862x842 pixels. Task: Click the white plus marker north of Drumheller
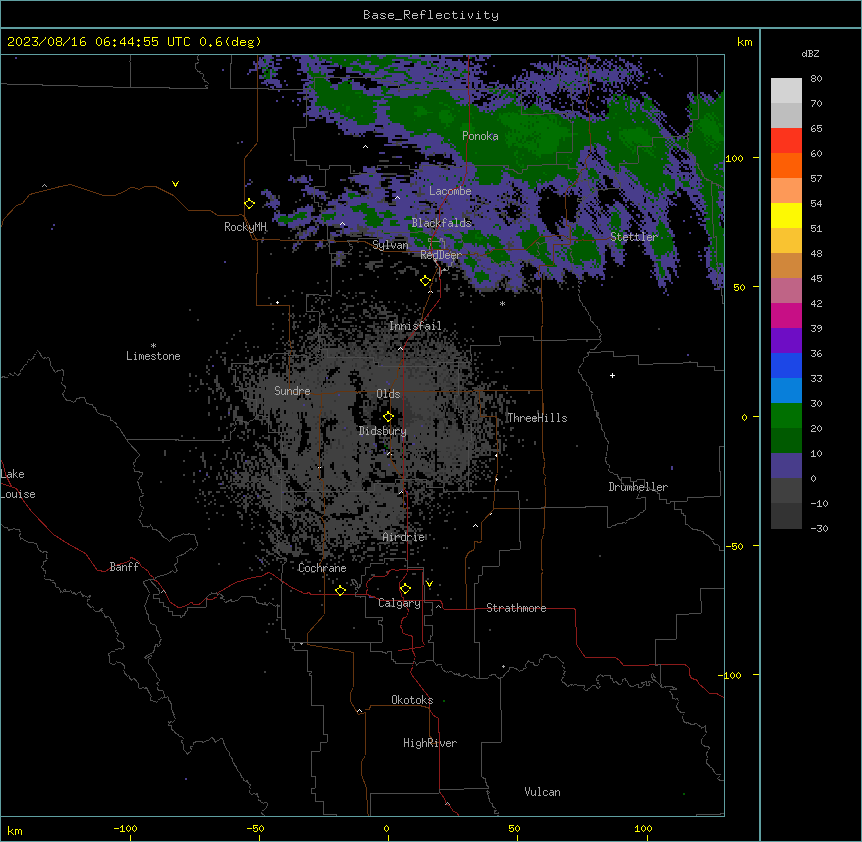coord(612,375)
